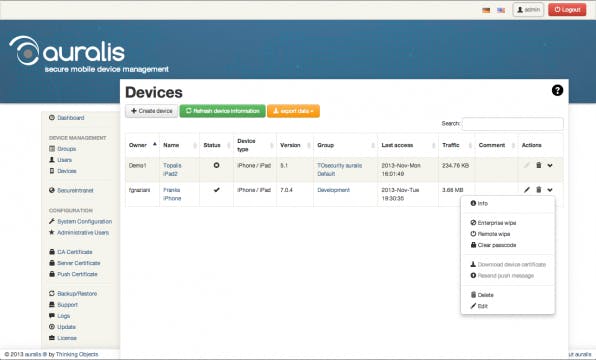
Task: Open the help question mark icon
Action: pos(557,90)
